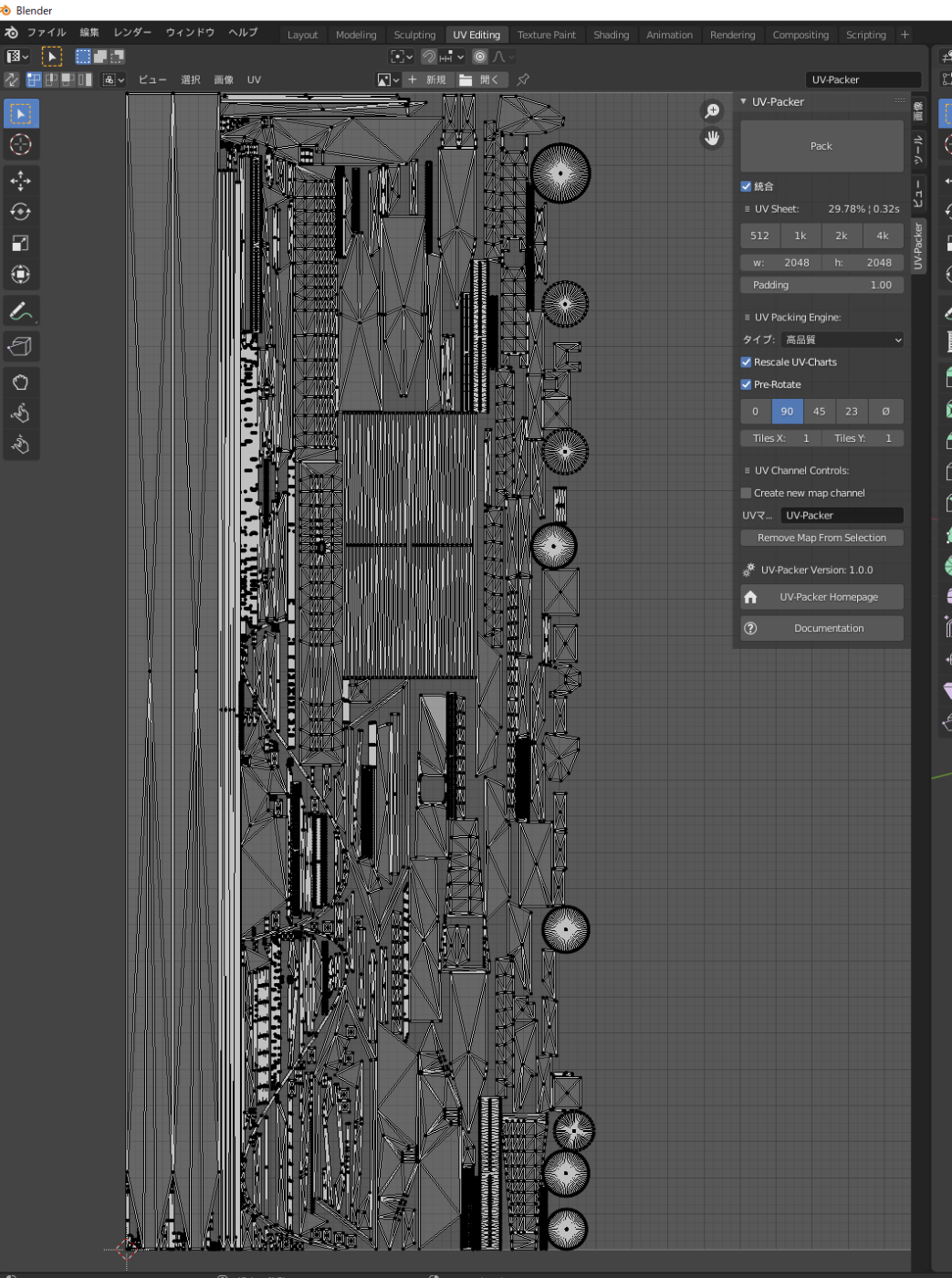Open the vertical UV-Packer sidebar tab
Viewport: 952px width, 1278px height.
pos(918,246)
